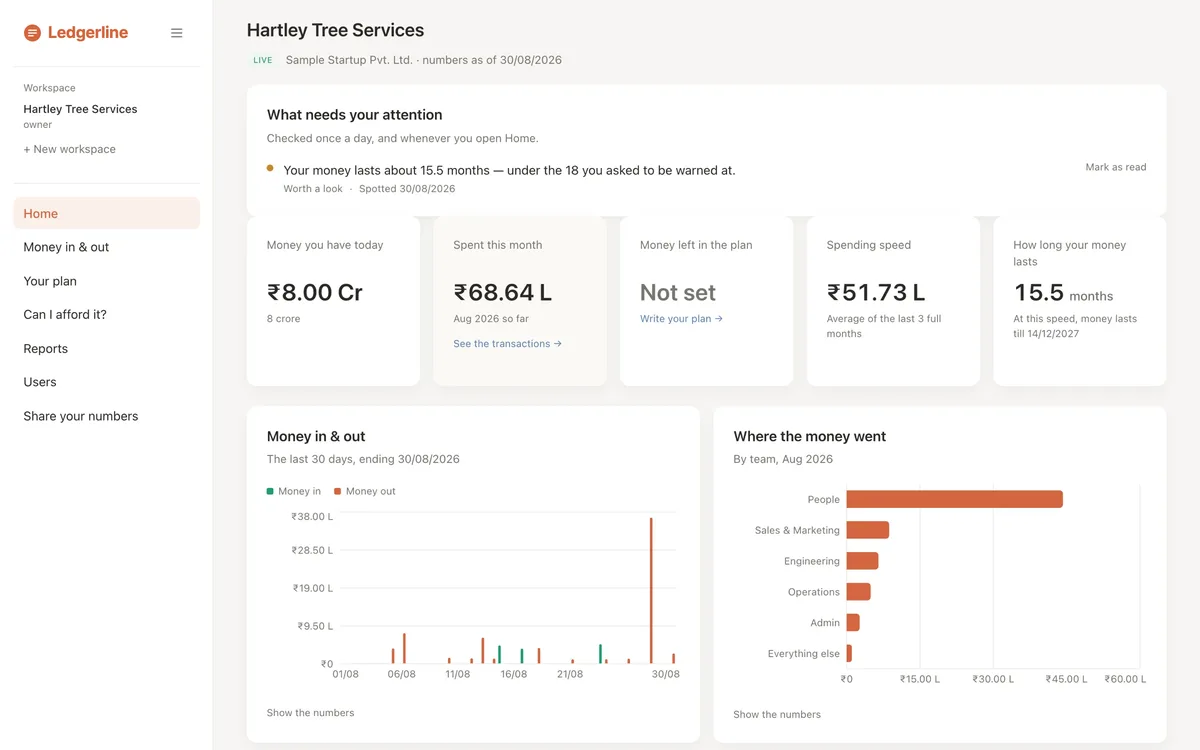Click the tallest Money out bar in chart
1200x750 pixels.
click(x=651, y=590)
